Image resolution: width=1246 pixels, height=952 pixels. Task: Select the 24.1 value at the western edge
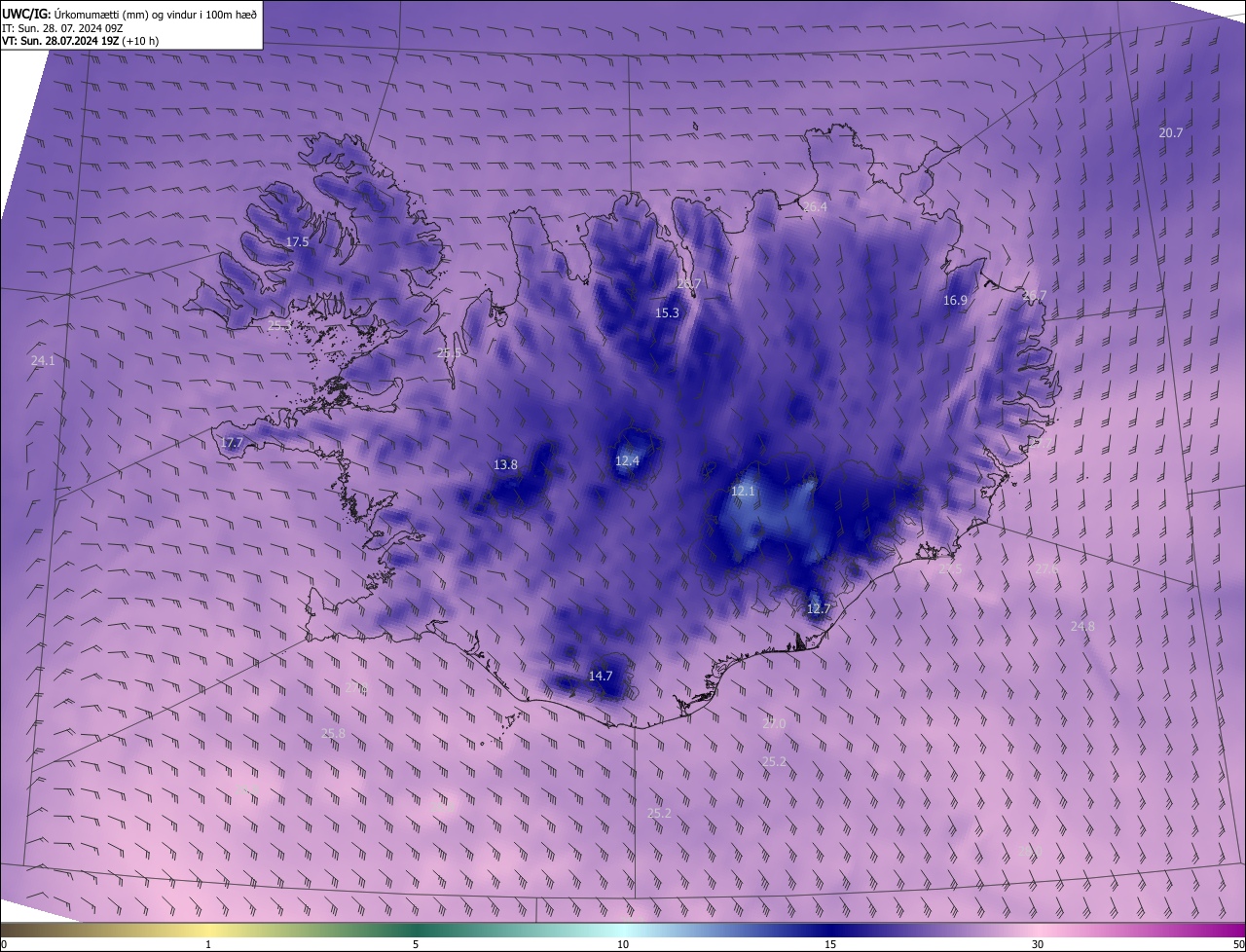pos(43,360)
